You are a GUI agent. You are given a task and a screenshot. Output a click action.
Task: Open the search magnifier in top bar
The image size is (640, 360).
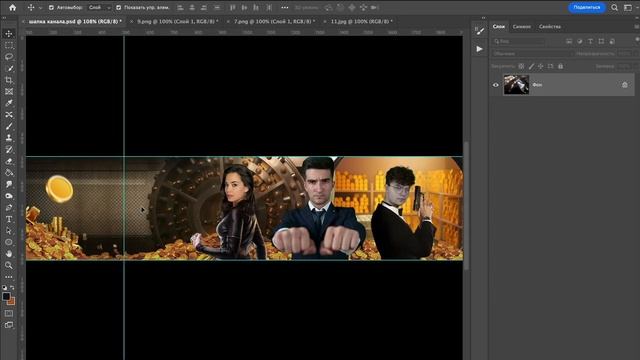[x=614, y=7]
